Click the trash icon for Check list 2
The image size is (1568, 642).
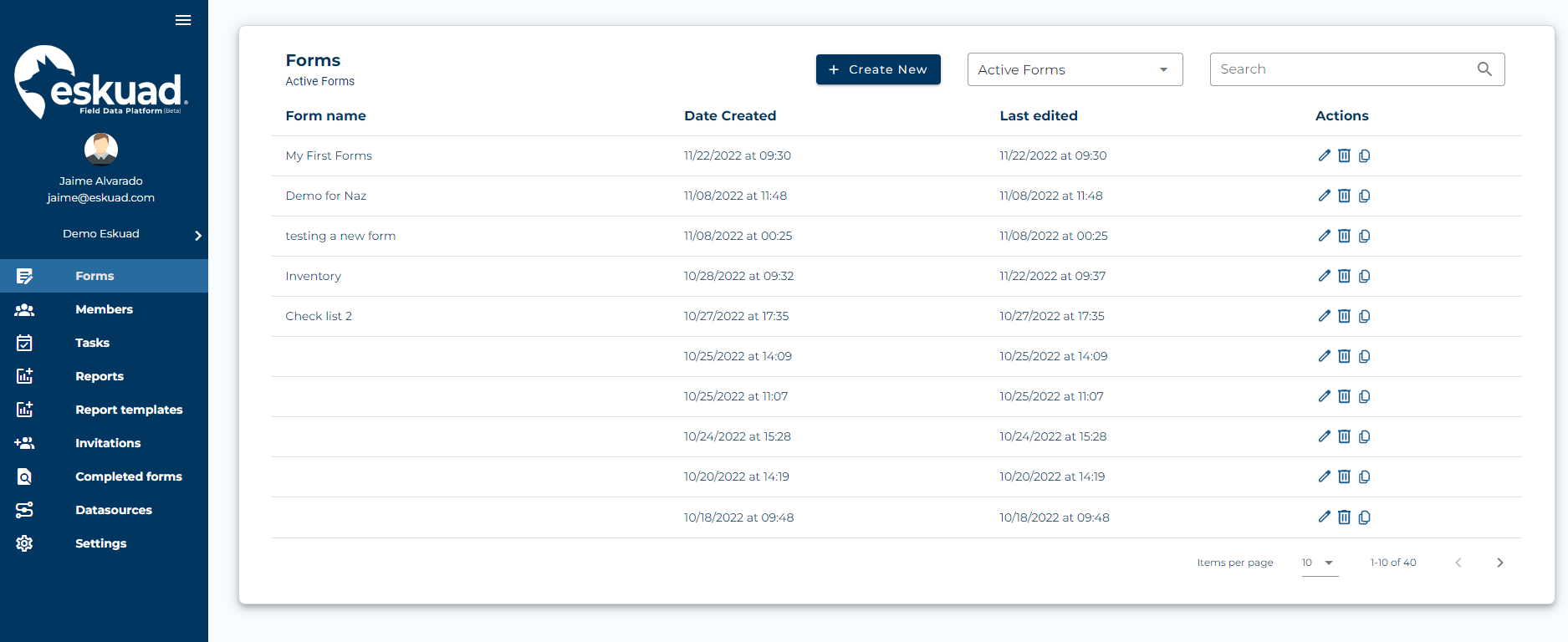pos(1344,316)
